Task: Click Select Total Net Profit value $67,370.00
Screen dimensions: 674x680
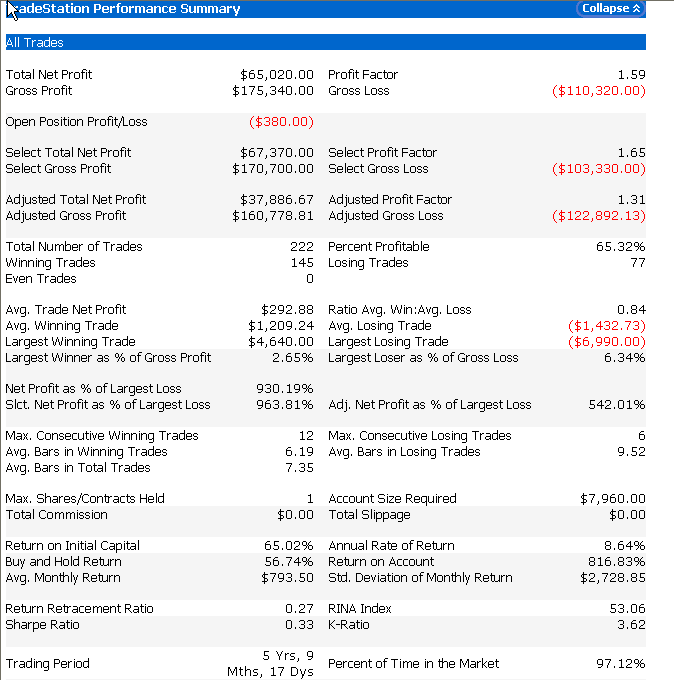Action: click(277, 153)
